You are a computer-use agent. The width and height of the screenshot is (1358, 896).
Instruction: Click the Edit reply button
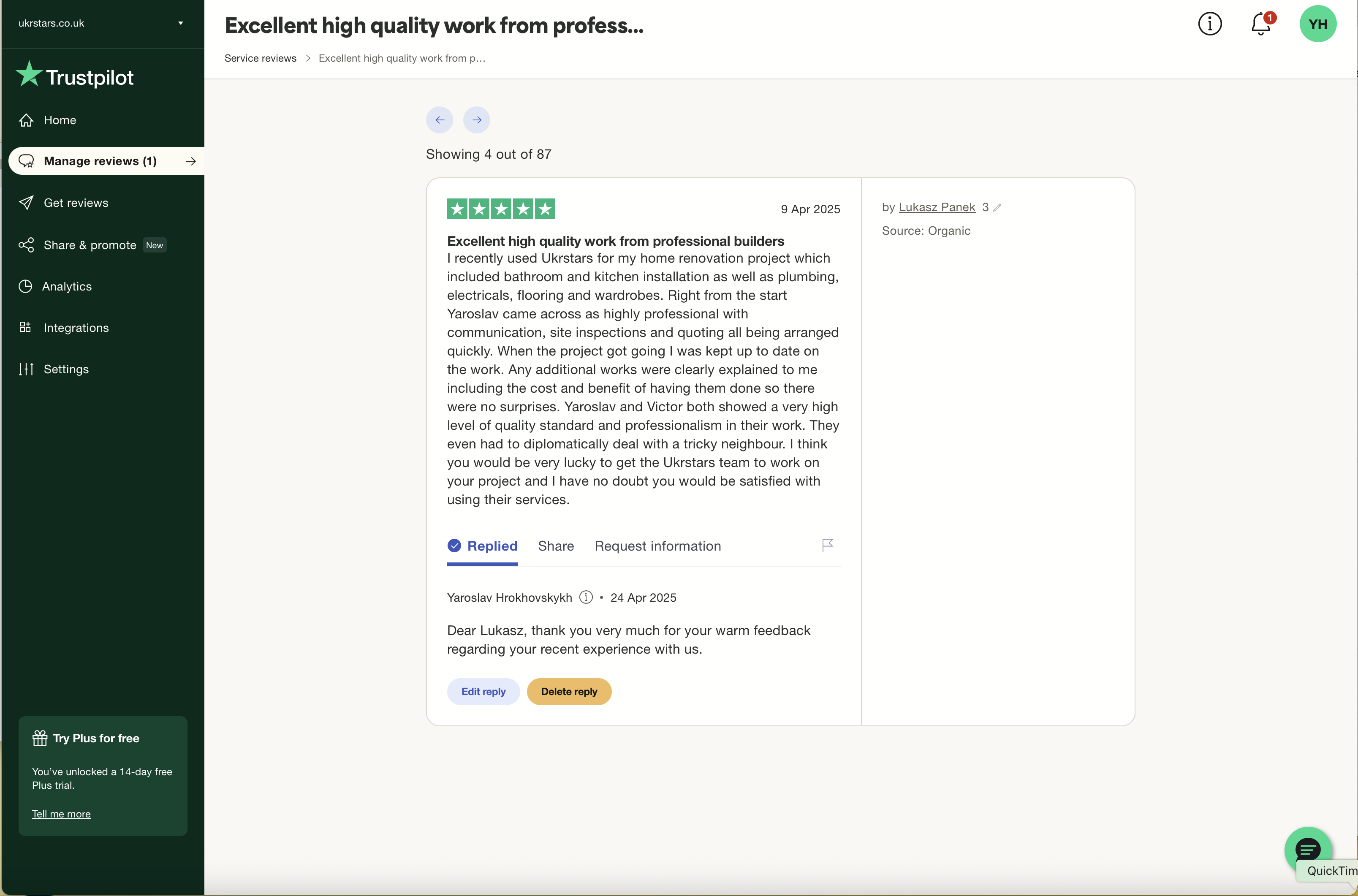[x=483, y=692]
